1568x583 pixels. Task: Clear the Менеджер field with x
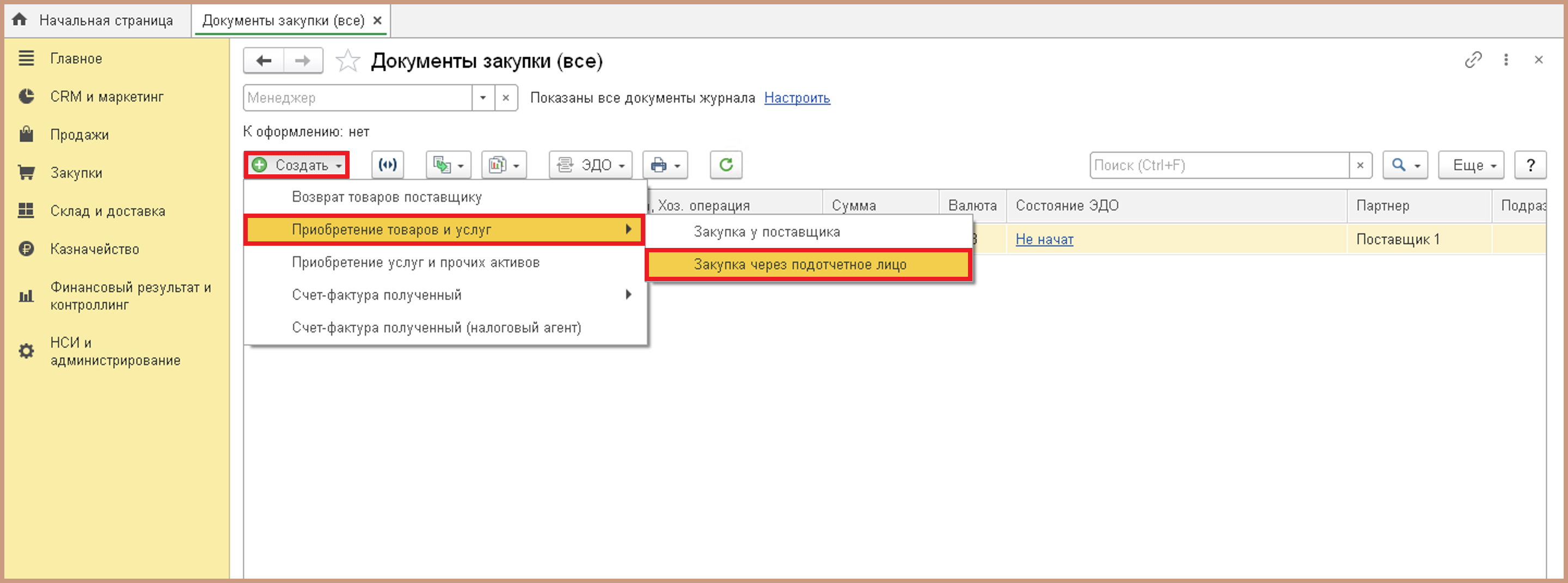(x=506, y=98)
